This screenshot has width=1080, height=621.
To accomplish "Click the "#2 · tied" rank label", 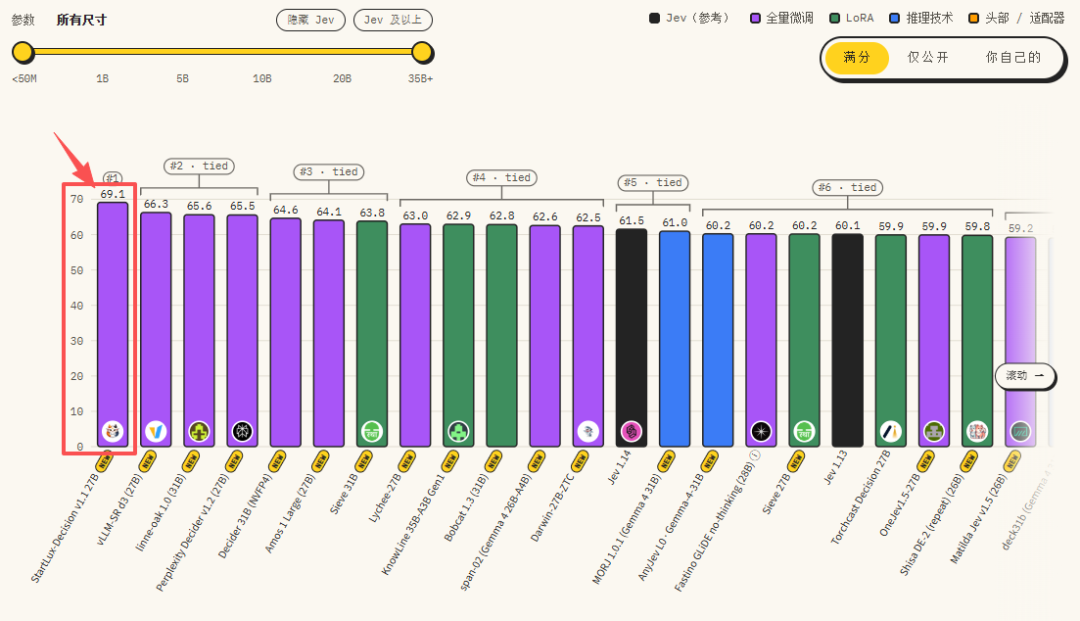I will (199, 166).
